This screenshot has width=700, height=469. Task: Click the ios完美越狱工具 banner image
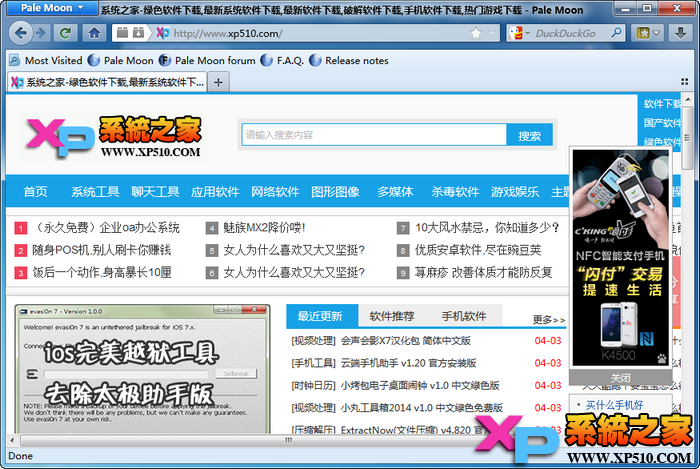[142, 369]
